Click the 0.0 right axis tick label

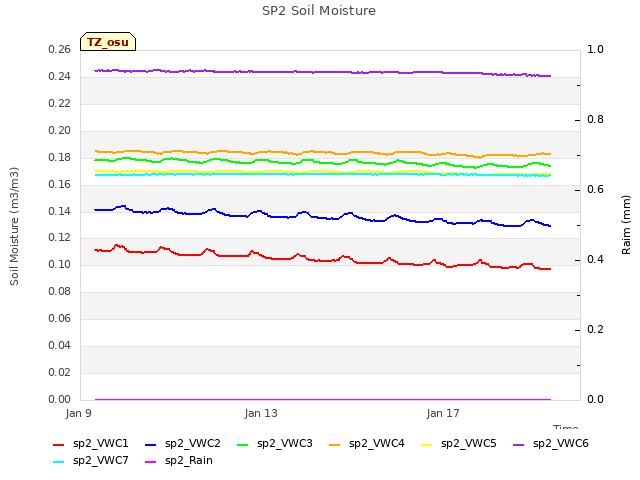[595, 399]
